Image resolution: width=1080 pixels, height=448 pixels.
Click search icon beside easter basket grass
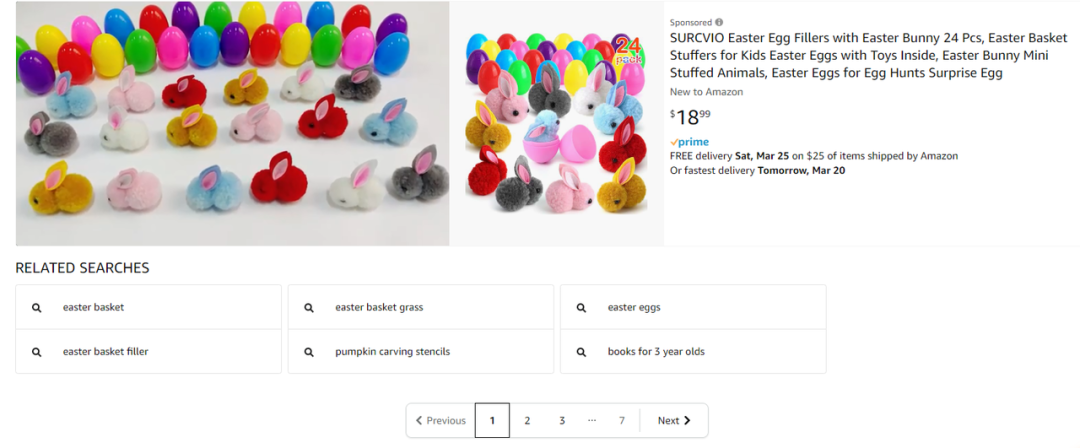tap(309, 308)
